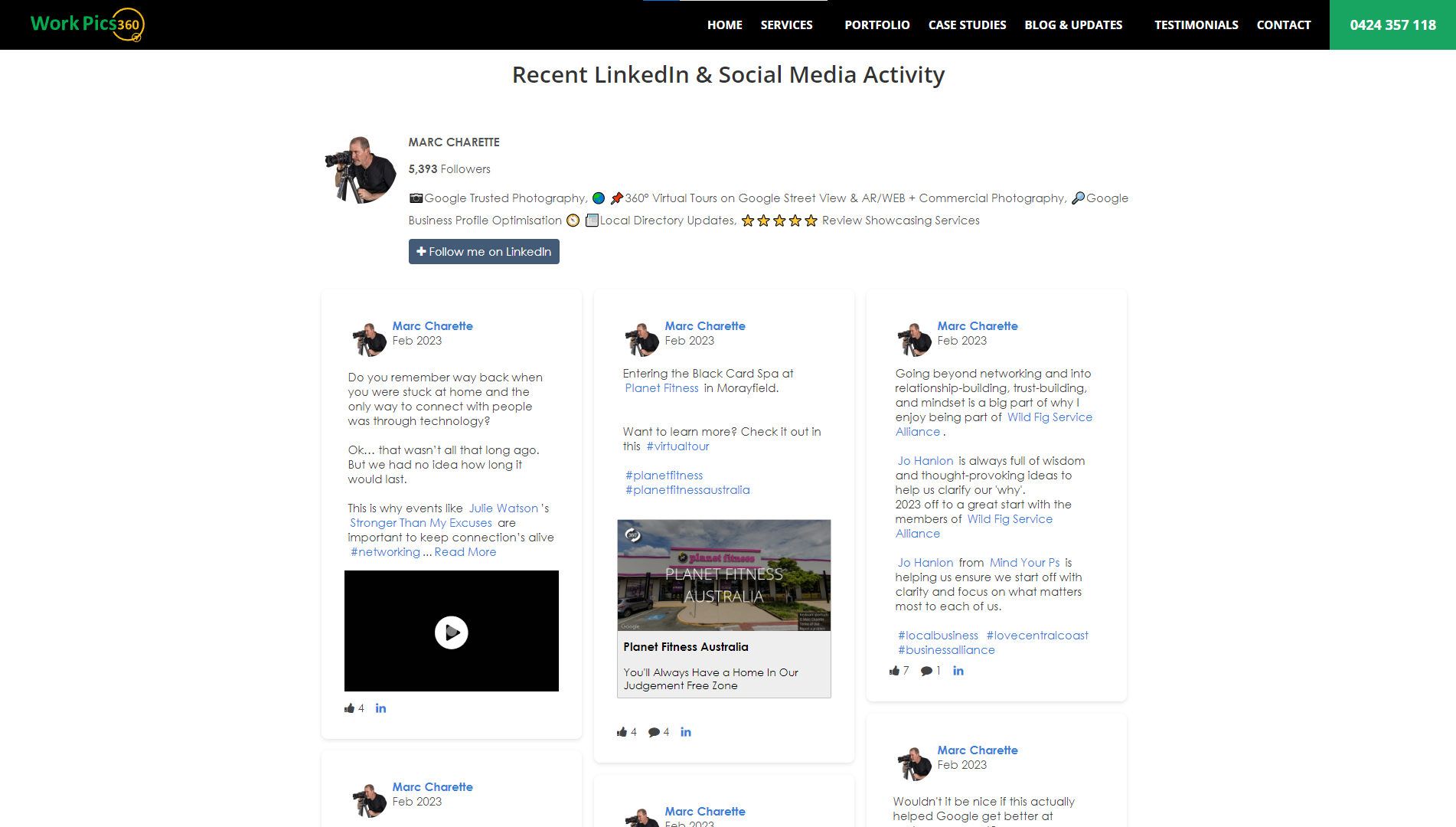
Task: Click 360 tour icon on Planet Fitness image
Action: click(633, 534)
